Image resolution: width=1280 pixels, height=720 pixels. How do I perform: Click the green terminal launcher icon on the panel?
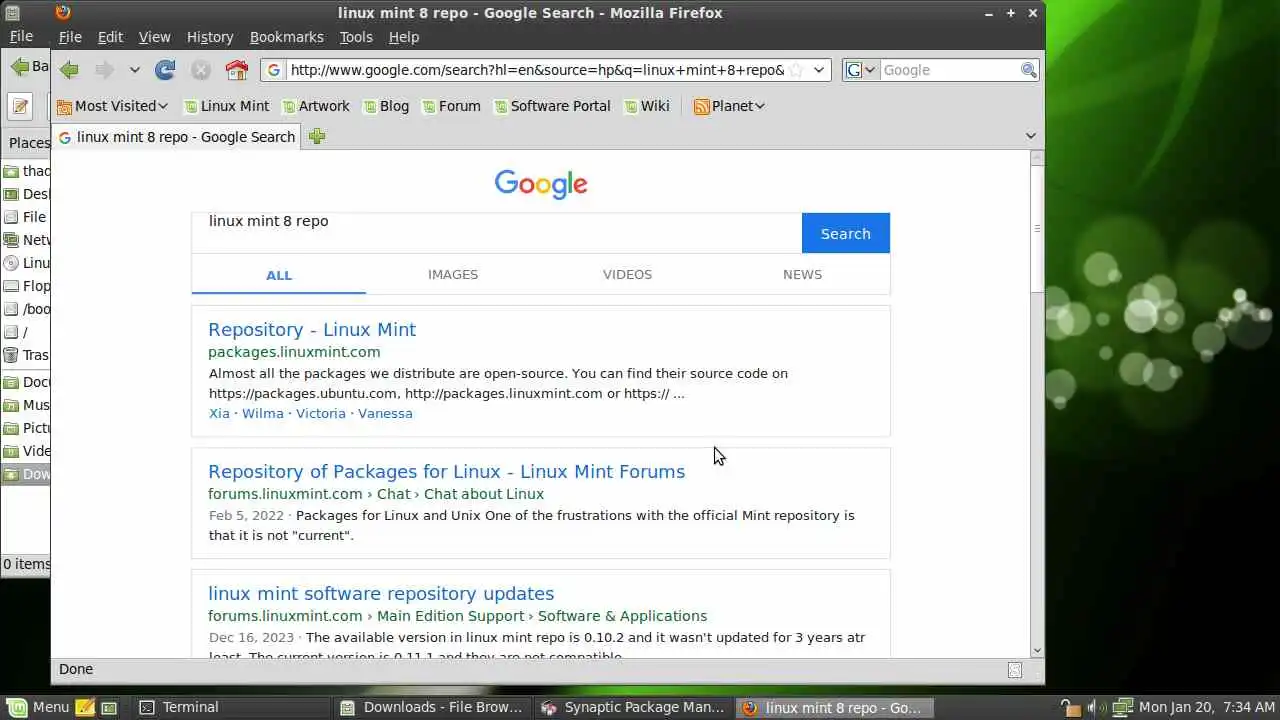click(x=109, y=707)
